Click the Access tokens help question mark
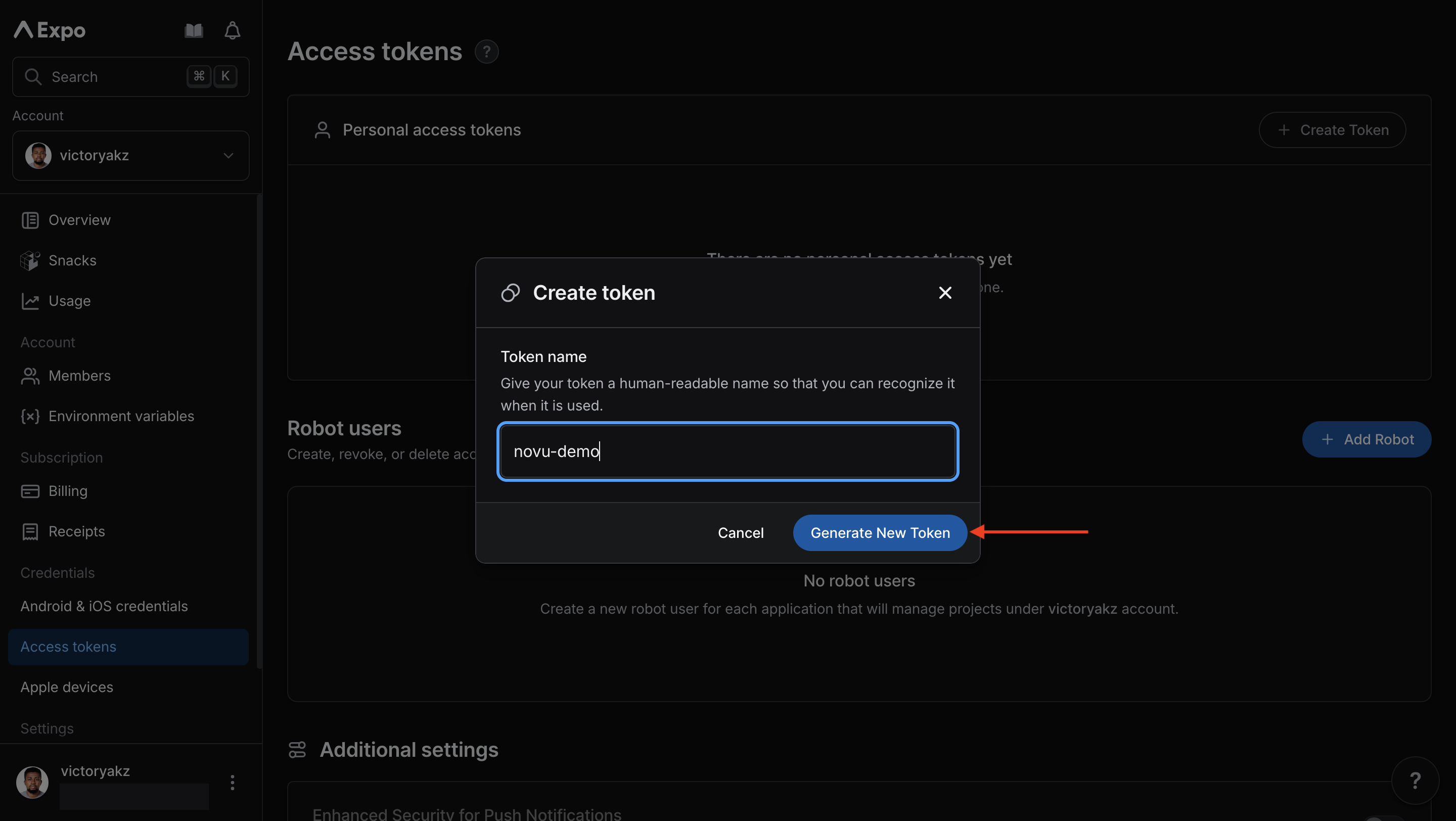The width and height of the screenshot is (1456, 821). 487,52
